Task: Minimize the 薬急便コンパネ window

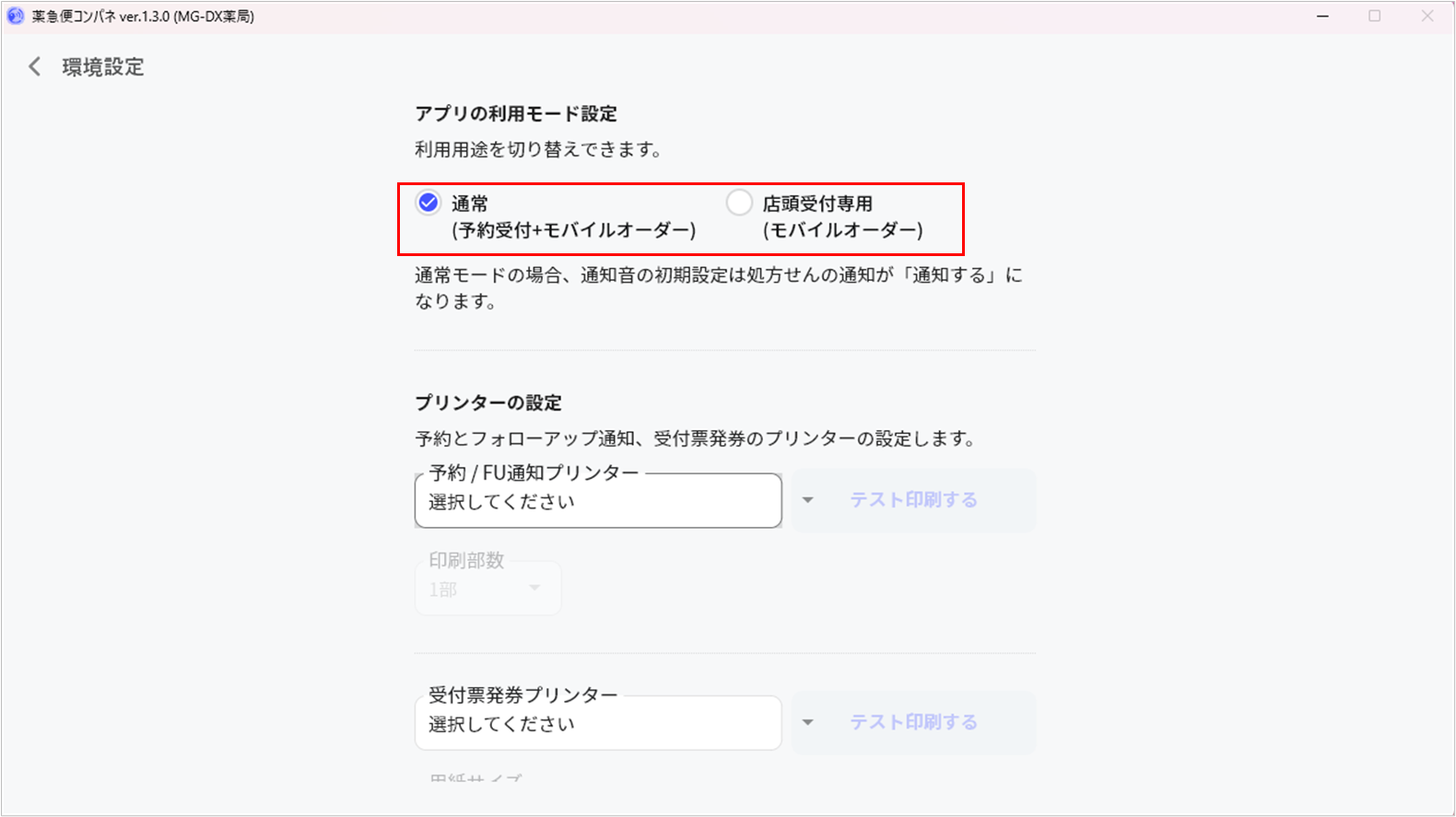Action: [1323, 16]
